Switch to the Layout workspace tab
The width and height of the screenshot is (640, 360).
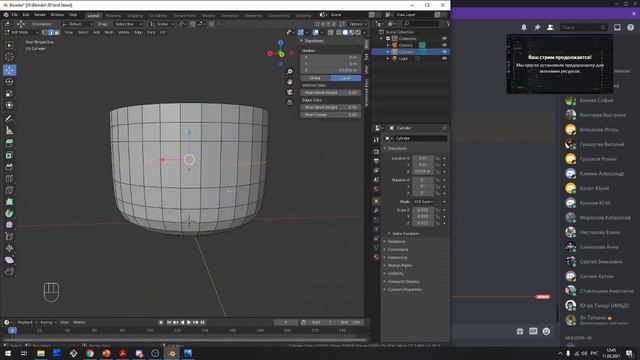pyautogui.click(x=93, y=16)
